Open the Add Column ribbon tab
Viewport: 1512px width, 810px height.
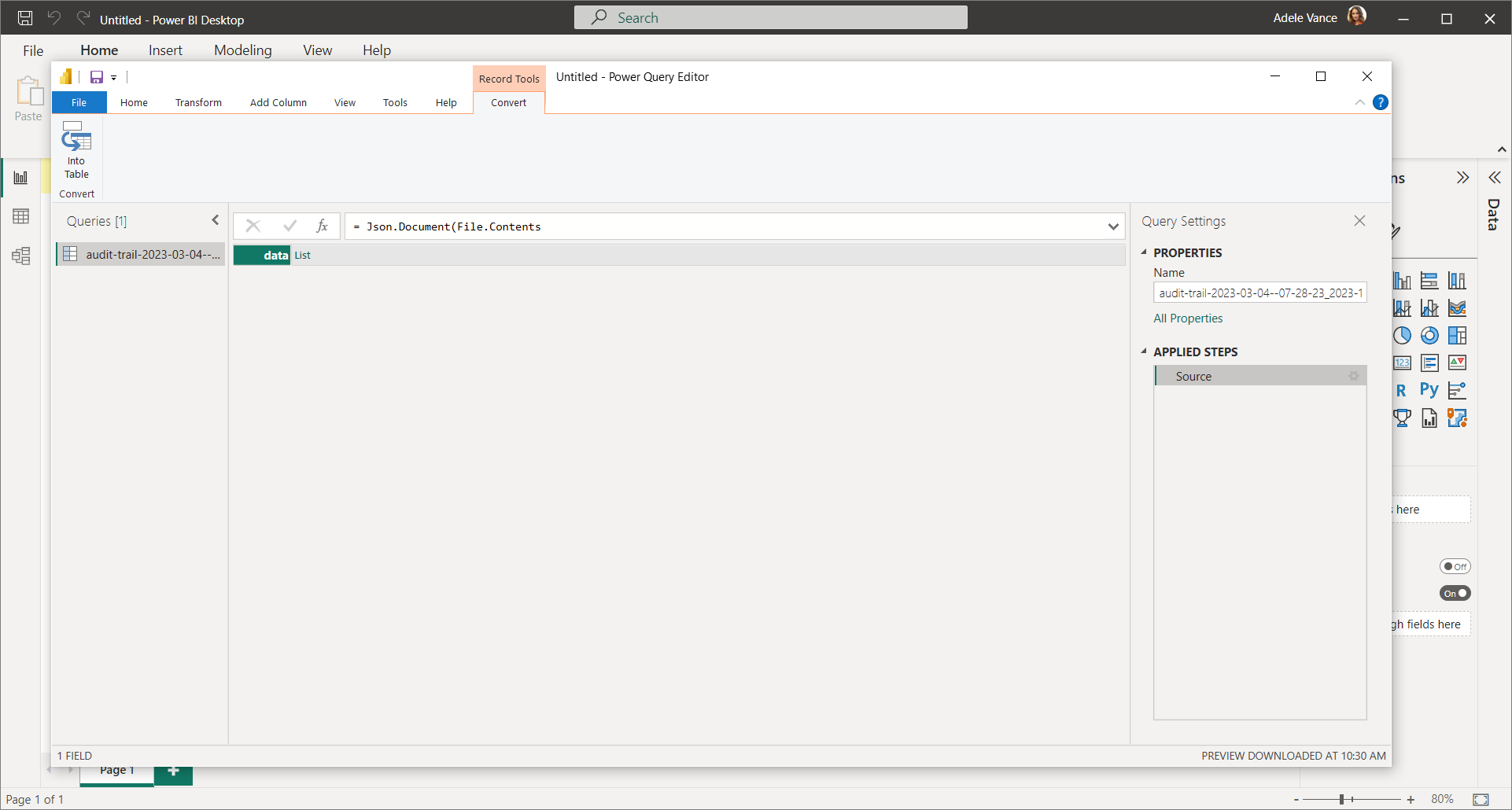point(278,103)
